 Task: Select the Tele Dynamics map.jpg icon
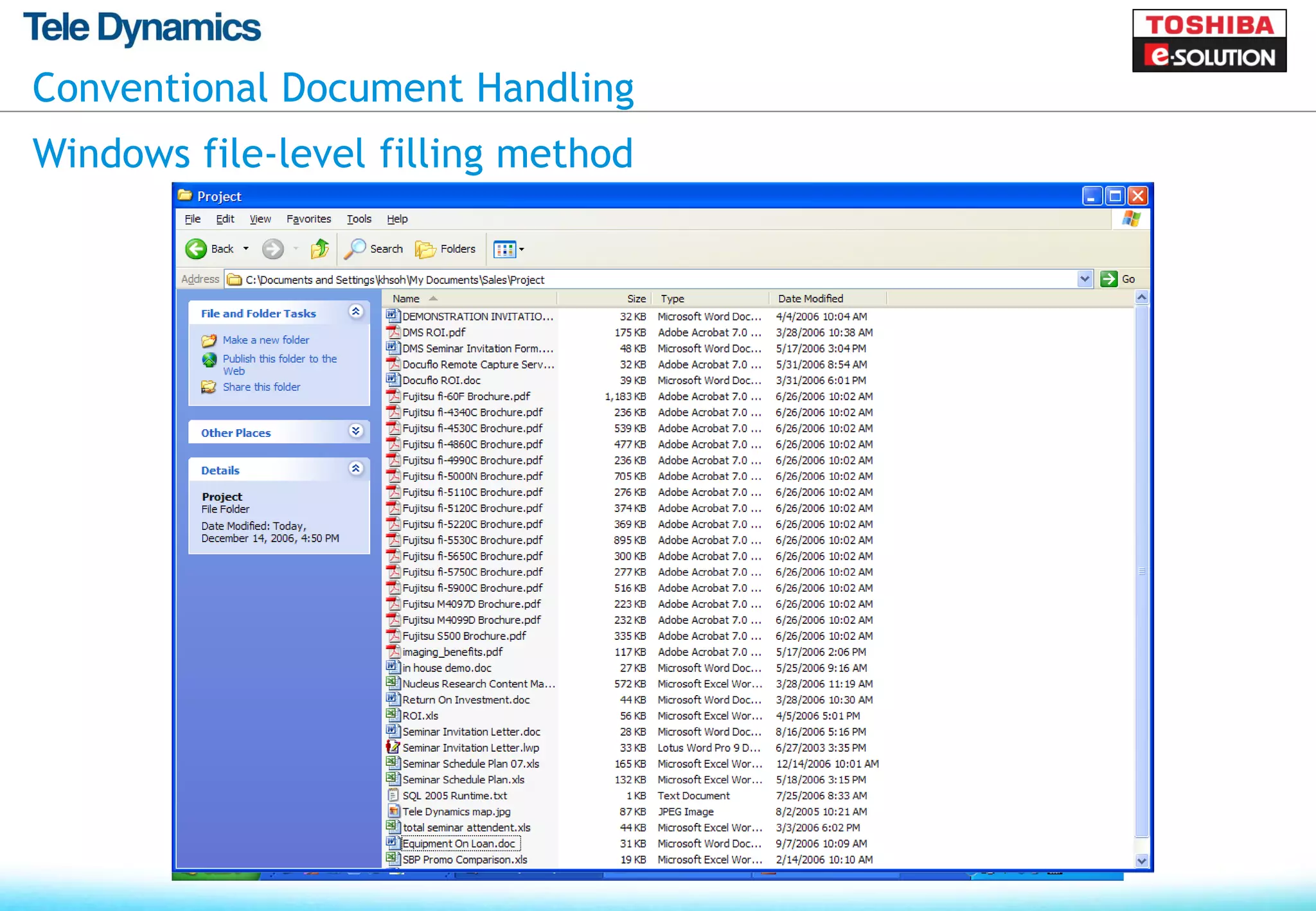[x=393, y=811]
